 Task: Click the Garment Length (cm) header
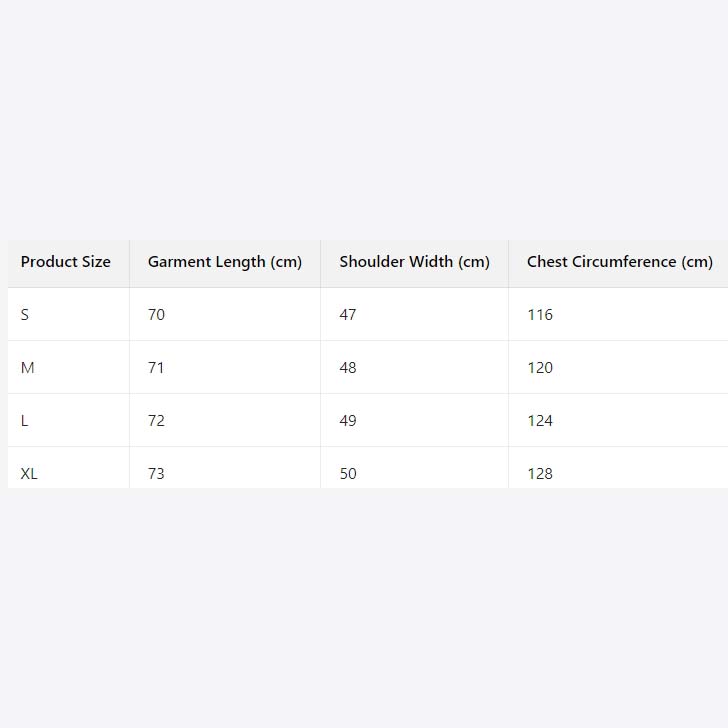pos(225,262)
